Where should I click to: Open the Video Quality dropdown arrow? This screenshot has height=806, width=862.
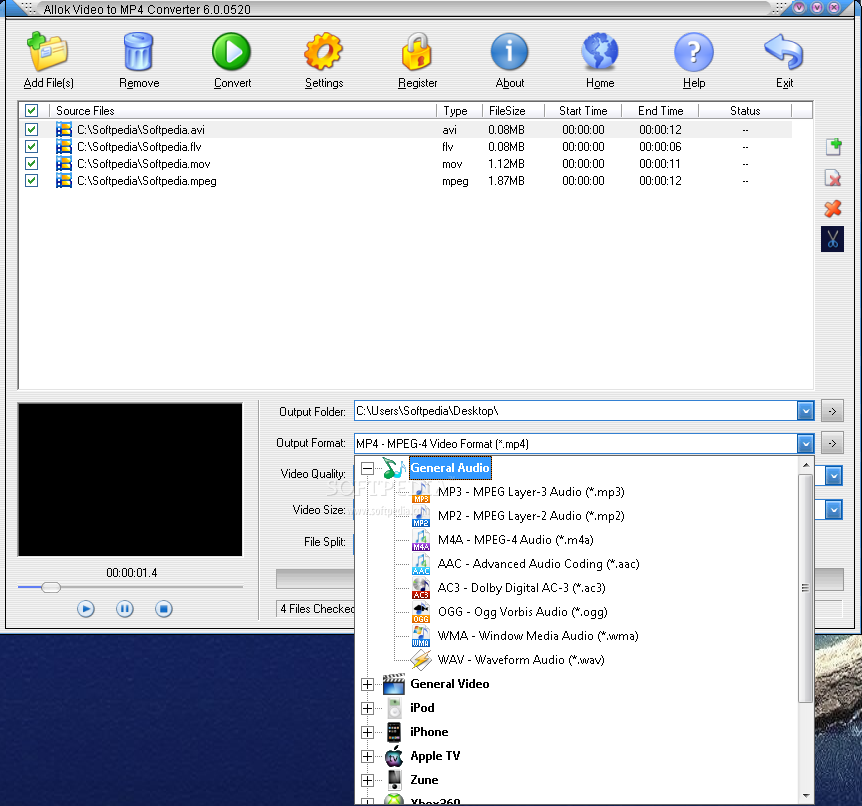833,476
